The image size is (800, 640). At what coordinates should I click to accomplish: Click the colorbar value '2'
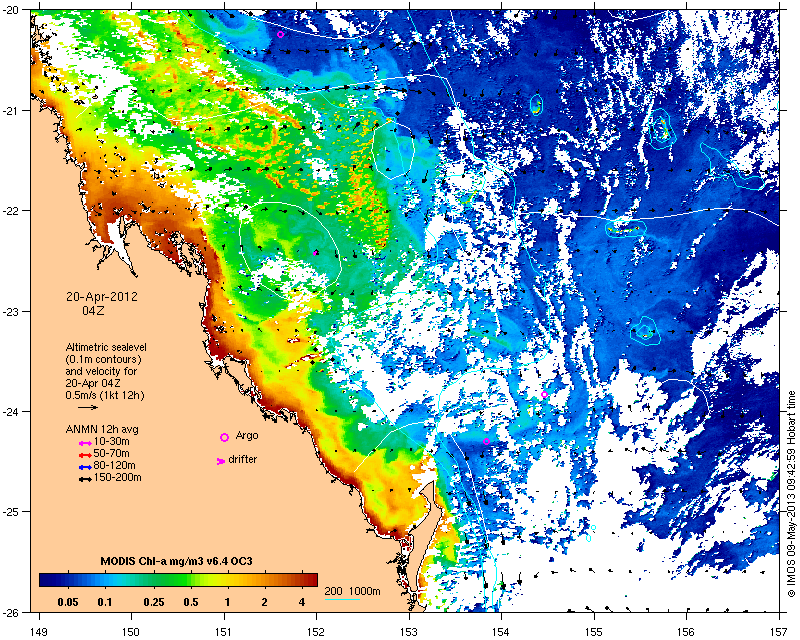click(264, 602)
